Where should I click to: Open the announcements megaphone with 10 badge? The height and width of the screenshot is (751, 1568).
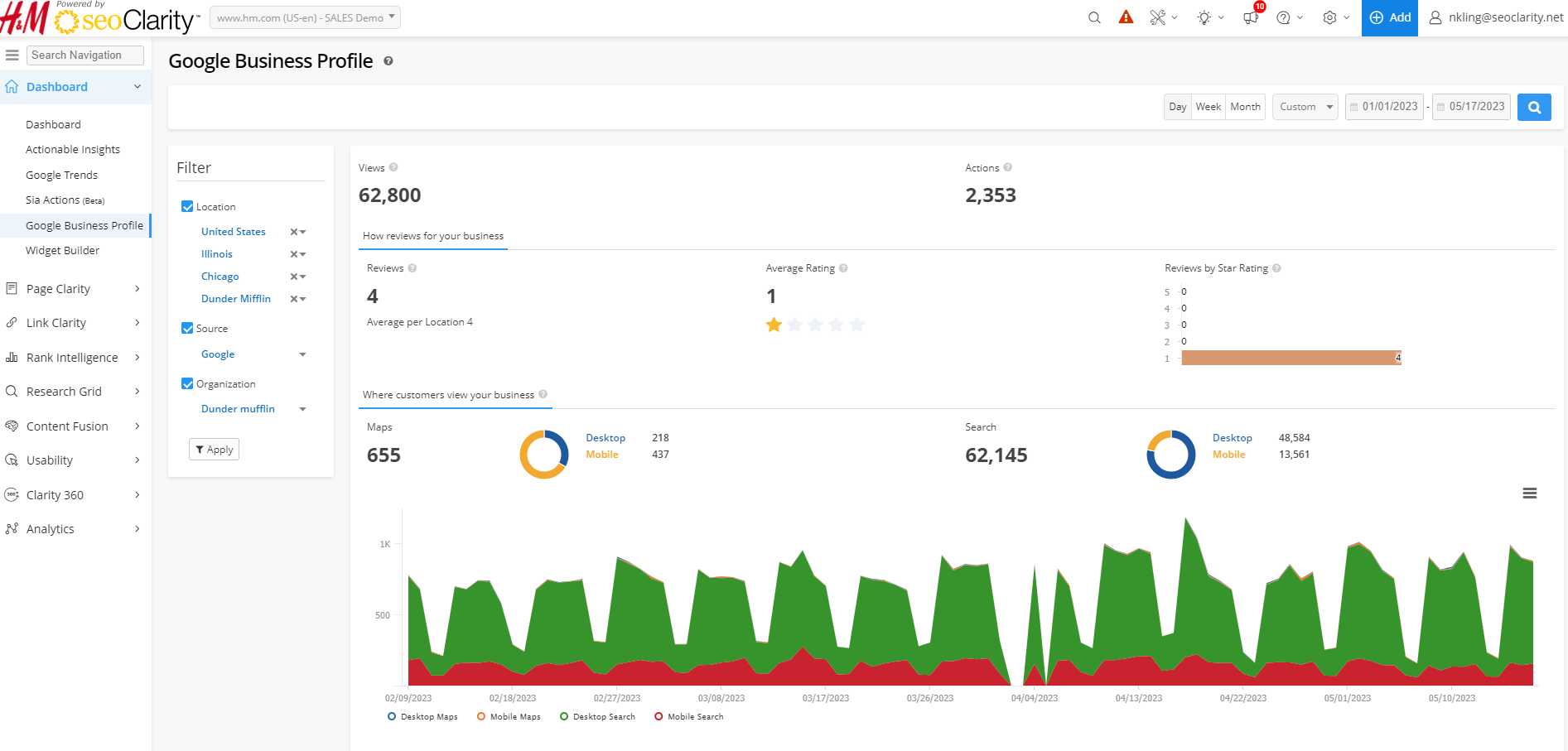tap(1251, 17)
